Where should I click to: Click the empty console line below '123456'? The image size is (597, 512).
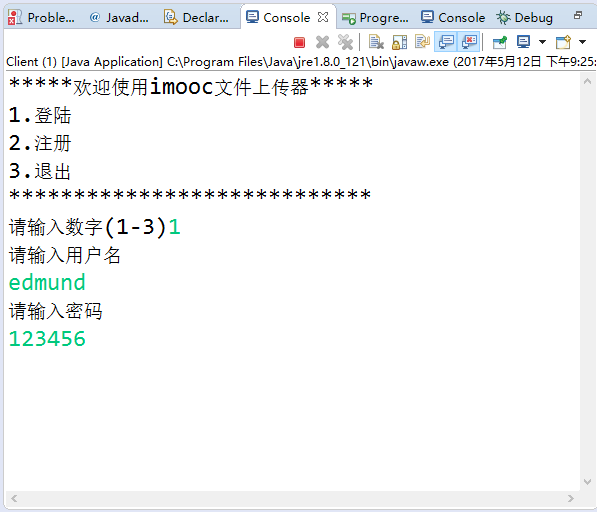(x=293, y=367)
